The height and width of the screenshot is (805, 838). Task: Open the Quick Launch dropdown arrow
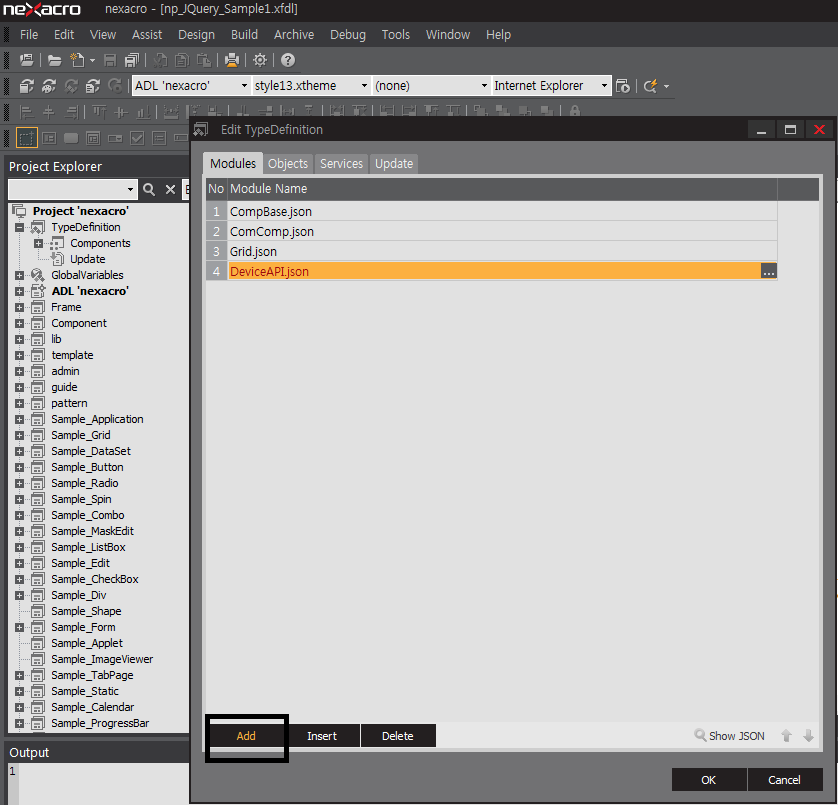(666, 87)
